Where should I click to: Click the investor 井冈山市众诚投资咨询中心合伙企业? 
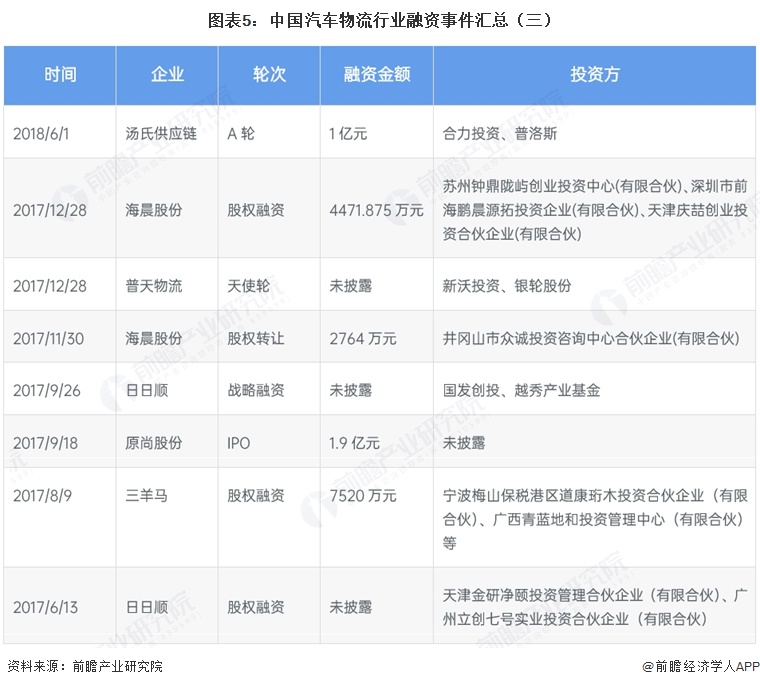(591, 338)
